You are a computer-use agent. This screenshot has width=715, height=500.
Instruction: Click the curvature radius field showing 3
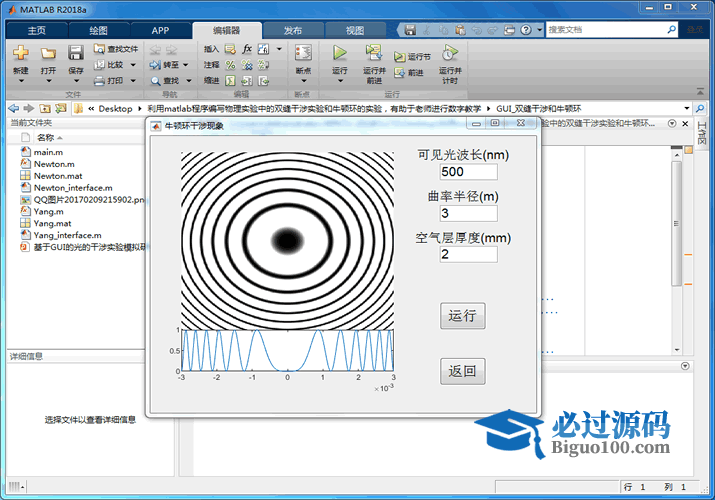[468, 213]
